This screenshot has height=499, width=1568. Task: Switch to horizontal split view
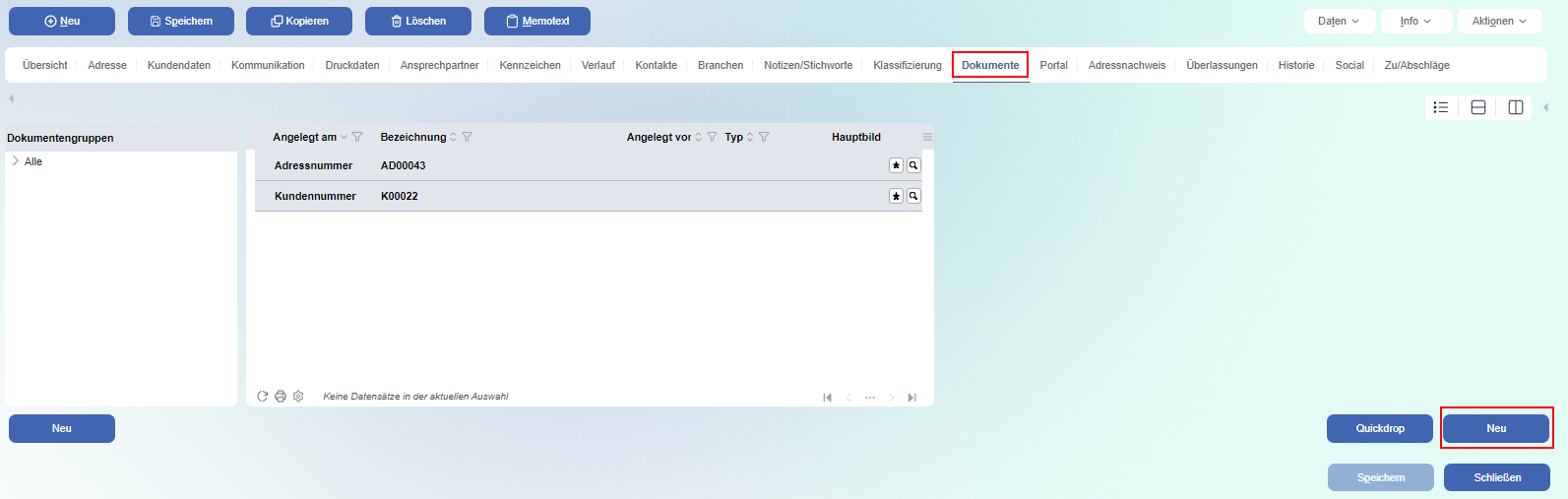[x=1478, y=107]
